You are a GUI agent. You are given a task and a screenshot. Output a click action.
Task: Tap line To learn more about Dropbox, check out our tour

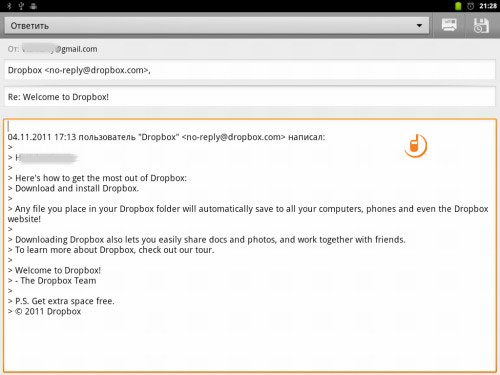pos(111,250)
